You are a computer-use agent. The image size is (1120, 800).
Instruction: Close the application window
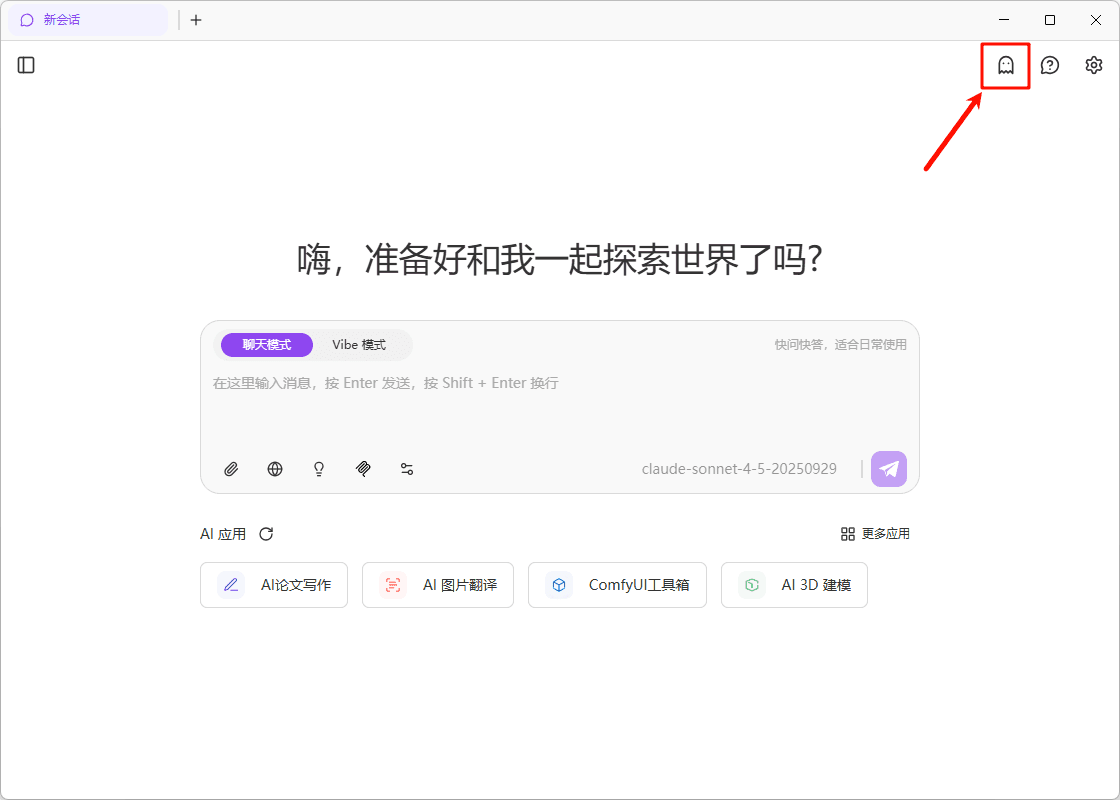point(1096,20)
